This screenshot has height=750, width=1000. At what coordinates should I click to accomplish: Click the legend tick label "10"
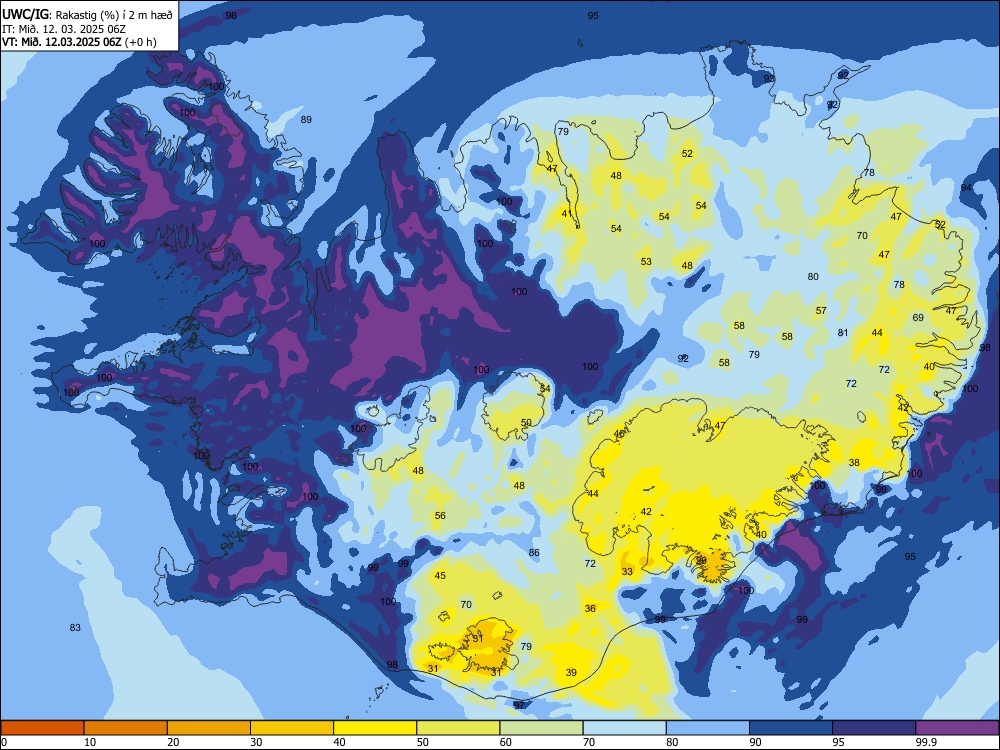pos(90,742)
